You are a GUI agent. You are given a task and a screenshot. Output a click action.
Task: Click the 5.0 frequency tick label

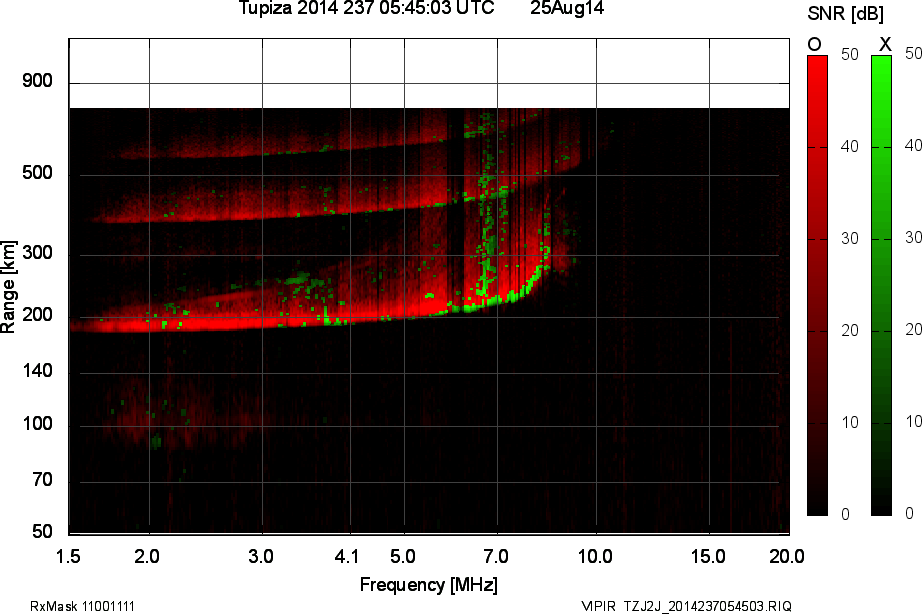point(403,556)
